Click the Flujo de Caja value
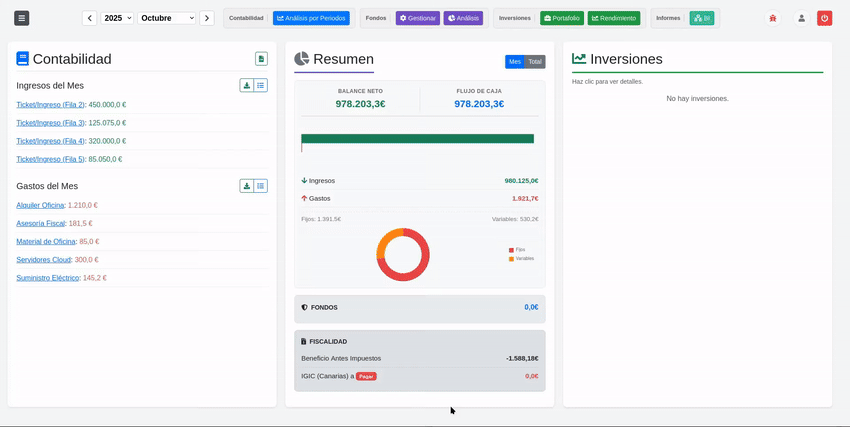This screenshot has height=427, width=850. [479, 104]
